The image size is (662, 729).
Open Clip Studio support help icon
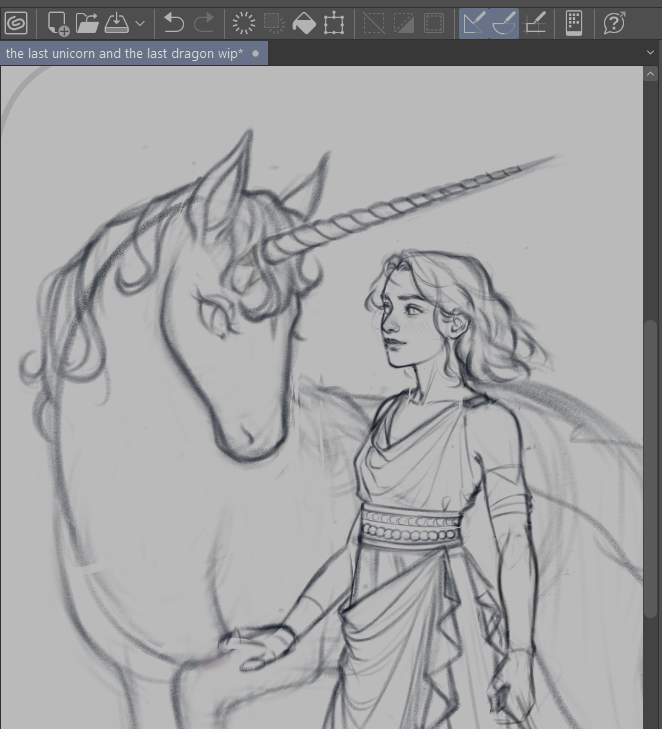coord(614,23)
